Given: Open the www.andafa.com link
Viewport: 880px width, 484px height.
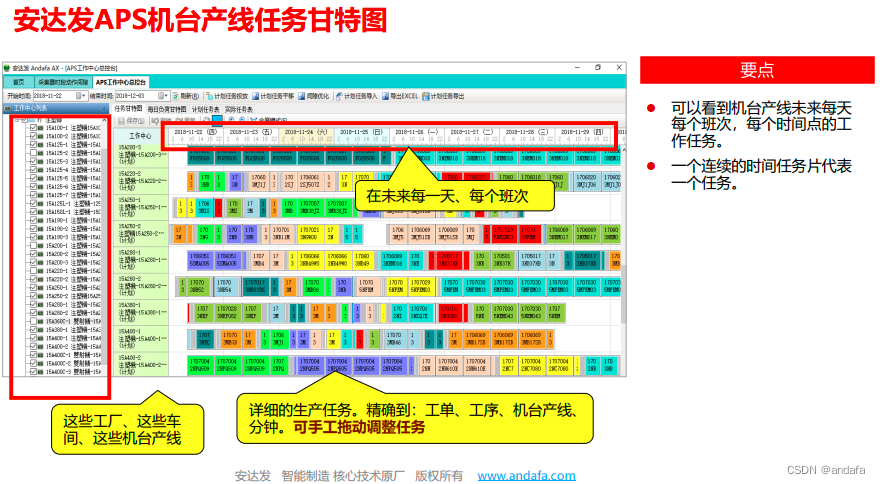Looking at the screenshot, I should [x=526, y=476].
